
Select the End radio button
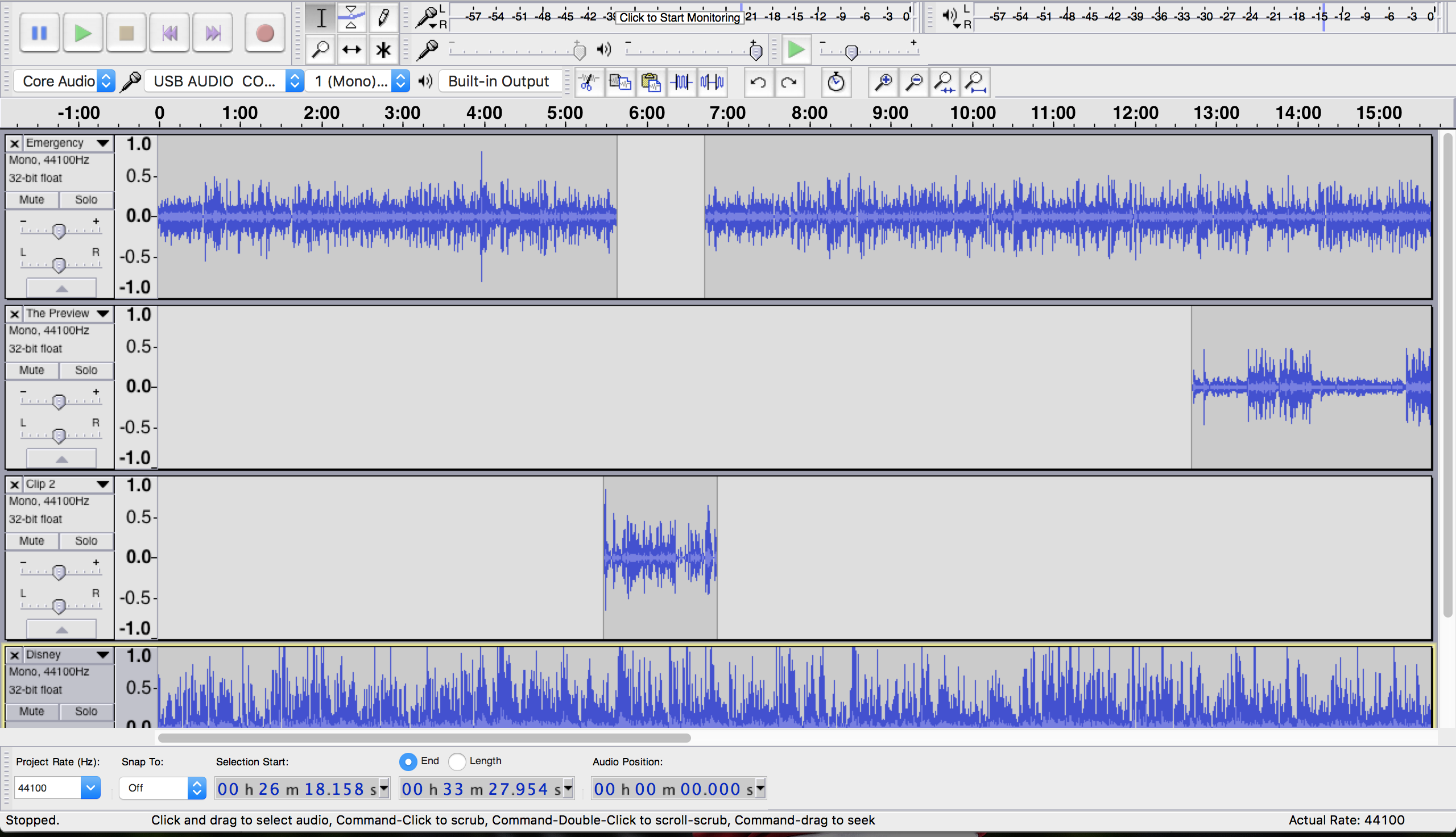tap(408, 762)
